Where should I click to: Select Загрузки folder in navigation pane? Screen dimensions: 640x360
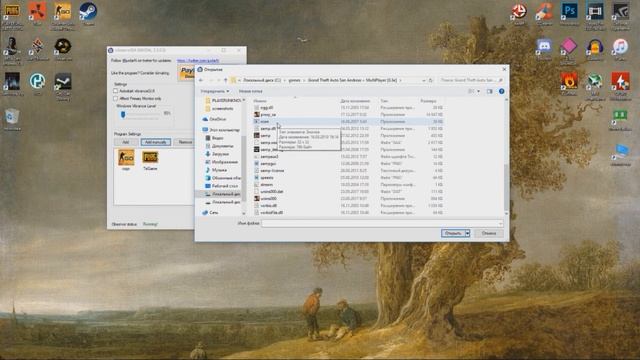coord(217,154)
